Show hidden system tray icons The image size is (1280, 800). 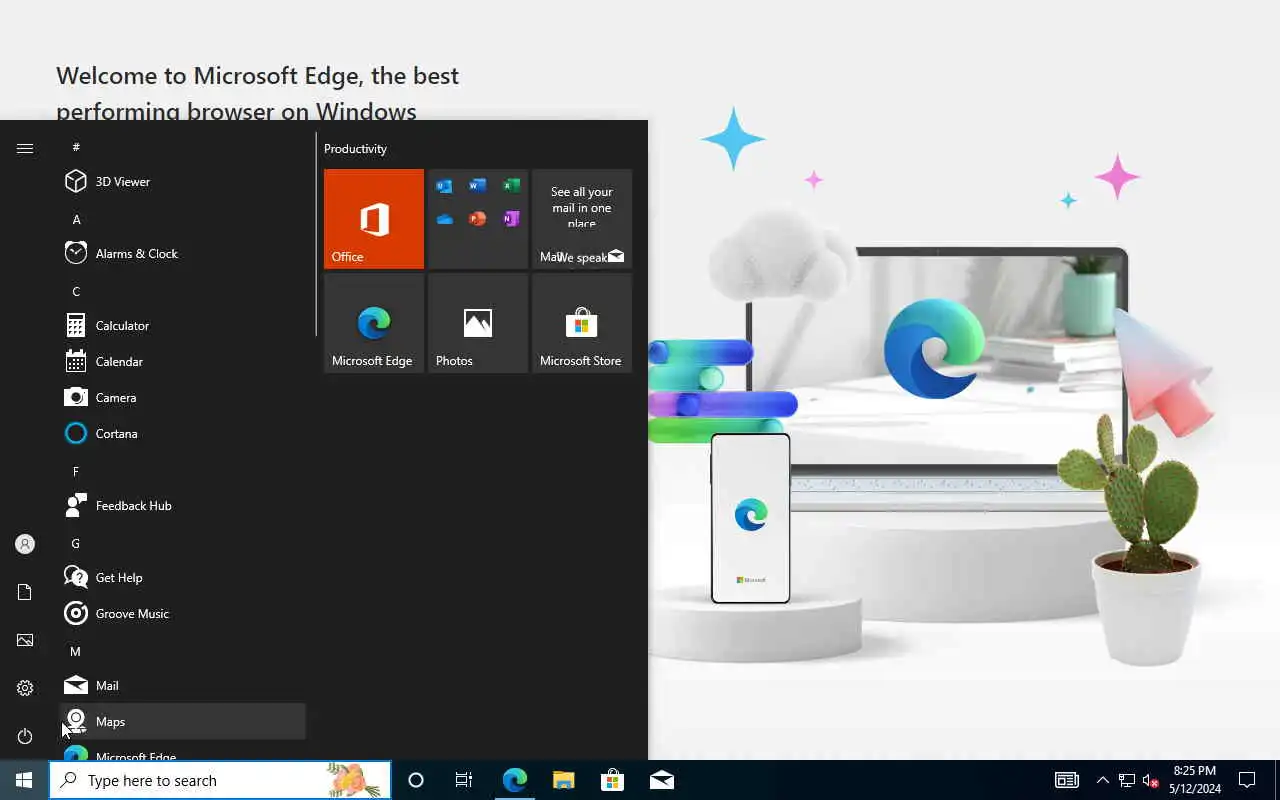point(1102,780)
